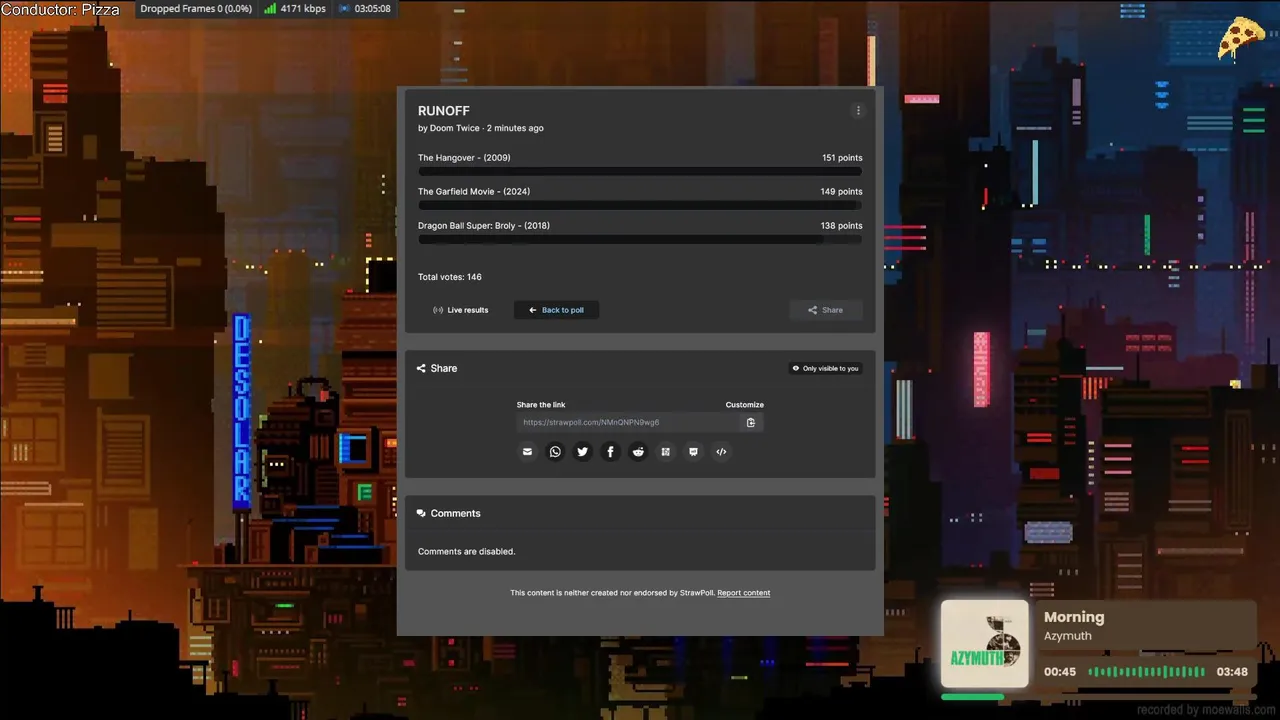Click the green bitrate signal icon

click(270, 9)
